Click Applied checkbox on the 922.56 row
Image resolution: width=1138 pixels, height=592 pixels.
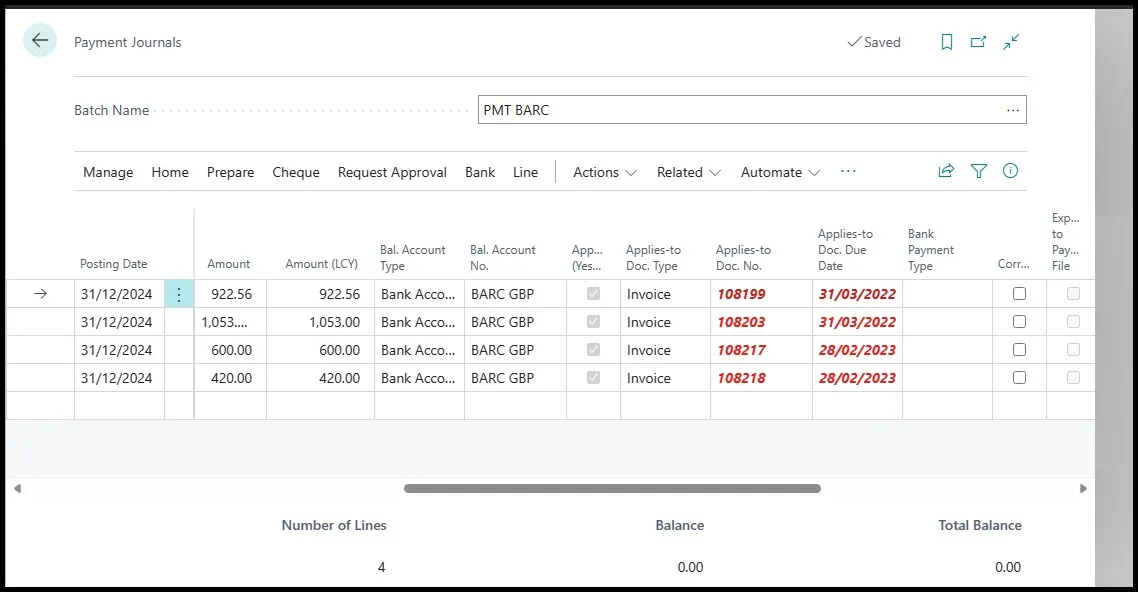(x=593, y=294)
